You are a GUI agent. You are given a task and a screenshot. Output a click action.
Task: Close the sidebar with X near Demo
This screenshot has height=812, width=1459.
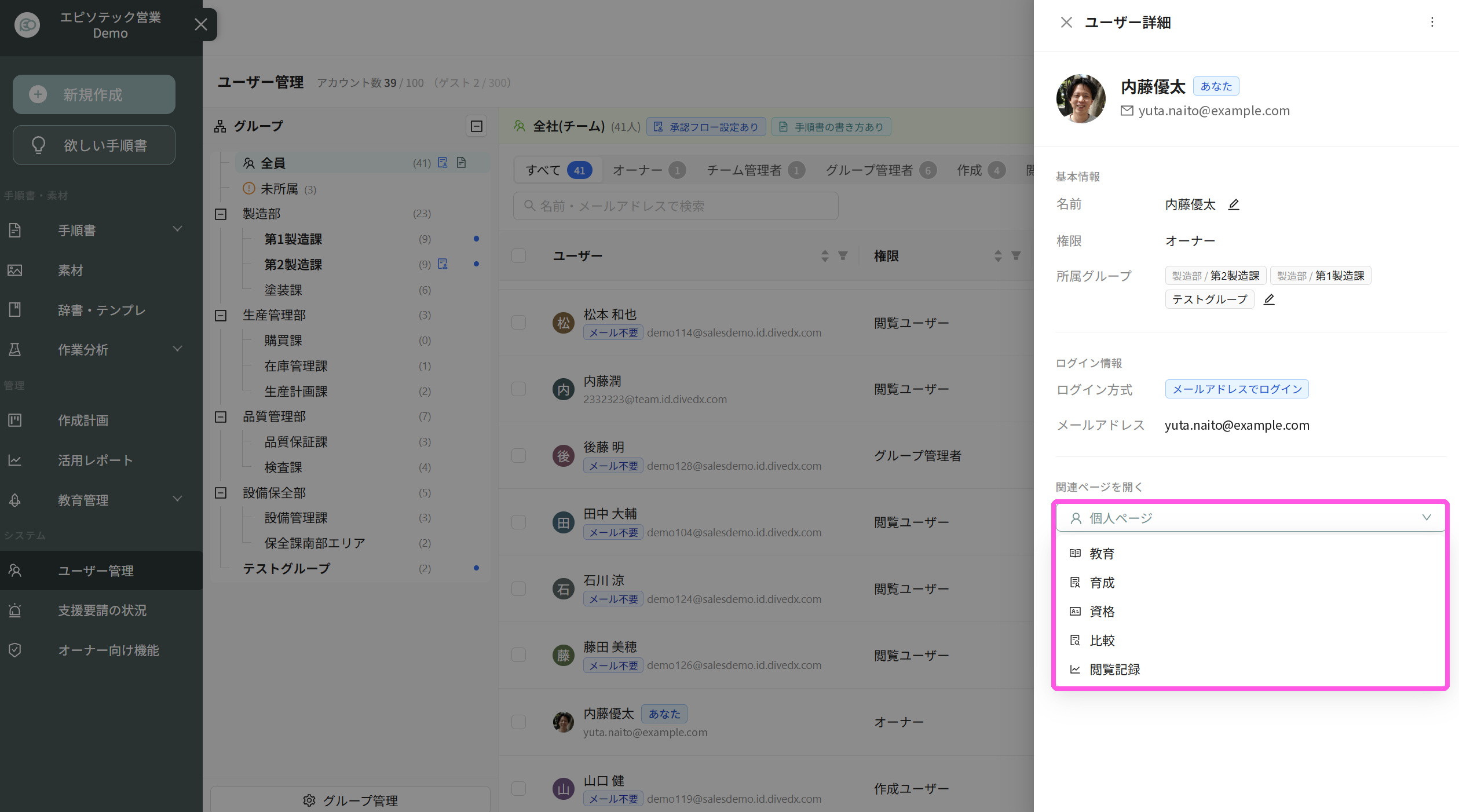point(201,24)
